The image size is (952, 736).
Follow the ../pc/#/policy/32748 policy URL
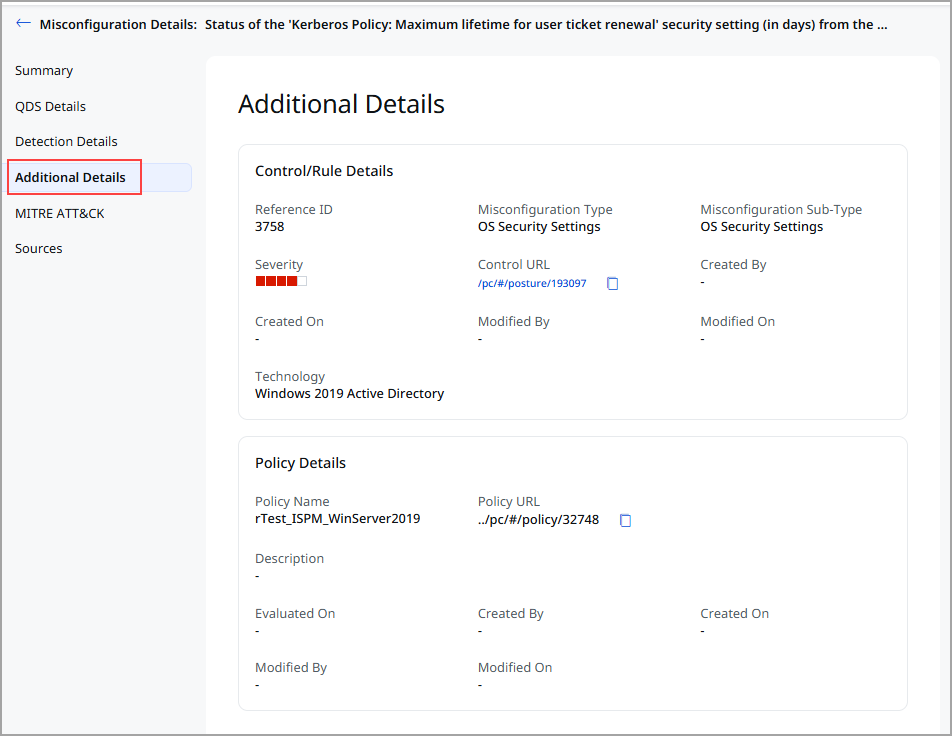click(x=538, y=520)
